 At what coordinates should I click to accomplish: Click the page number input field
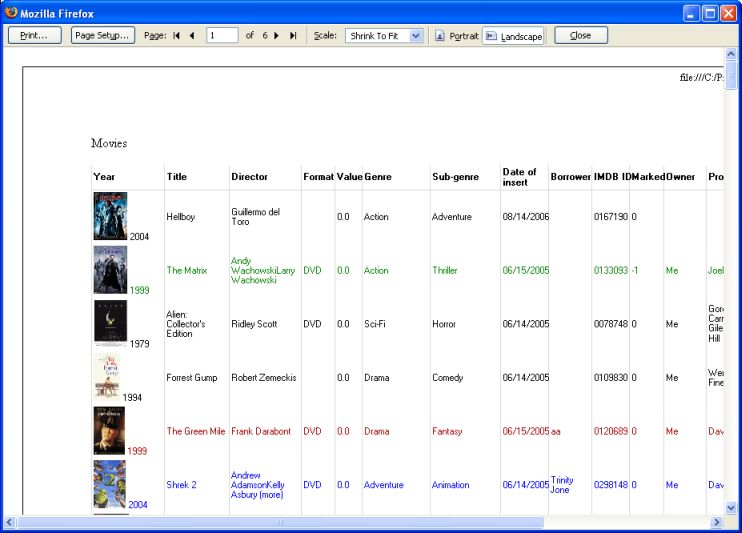pyautogui.click(x=222, y=36)
